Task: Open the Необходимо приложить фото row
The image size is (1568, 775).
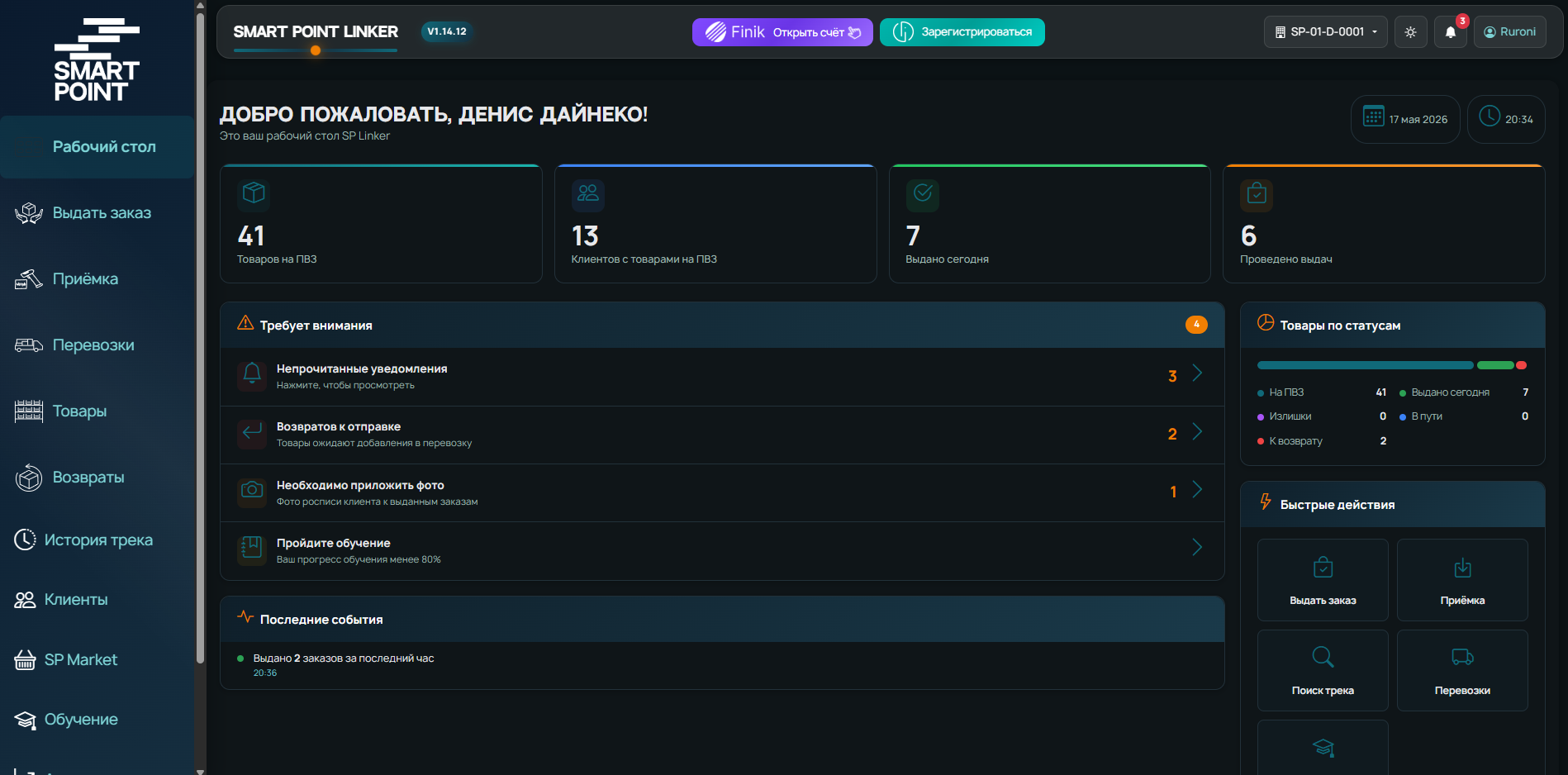Action: pyautogui.click(x=722, y=493)
